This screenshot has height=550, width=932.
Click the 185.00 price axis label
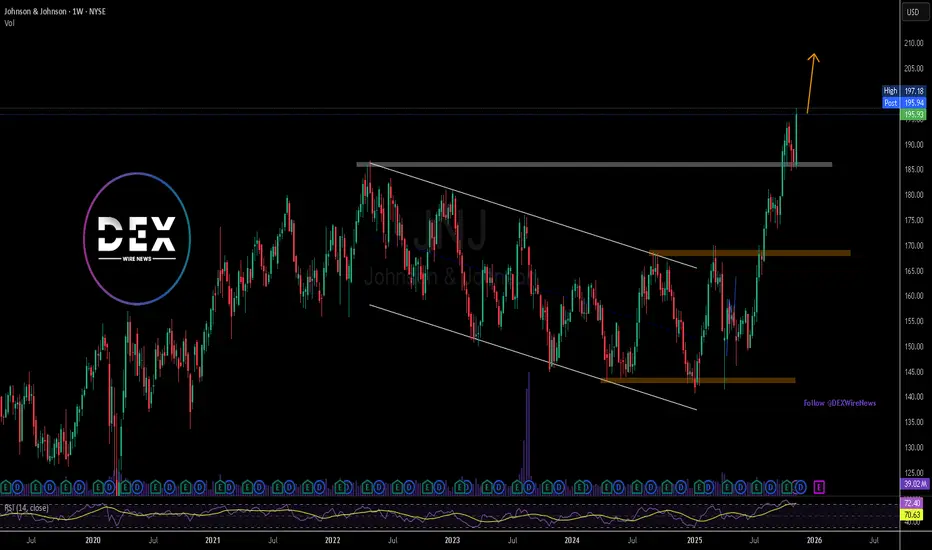914,169
